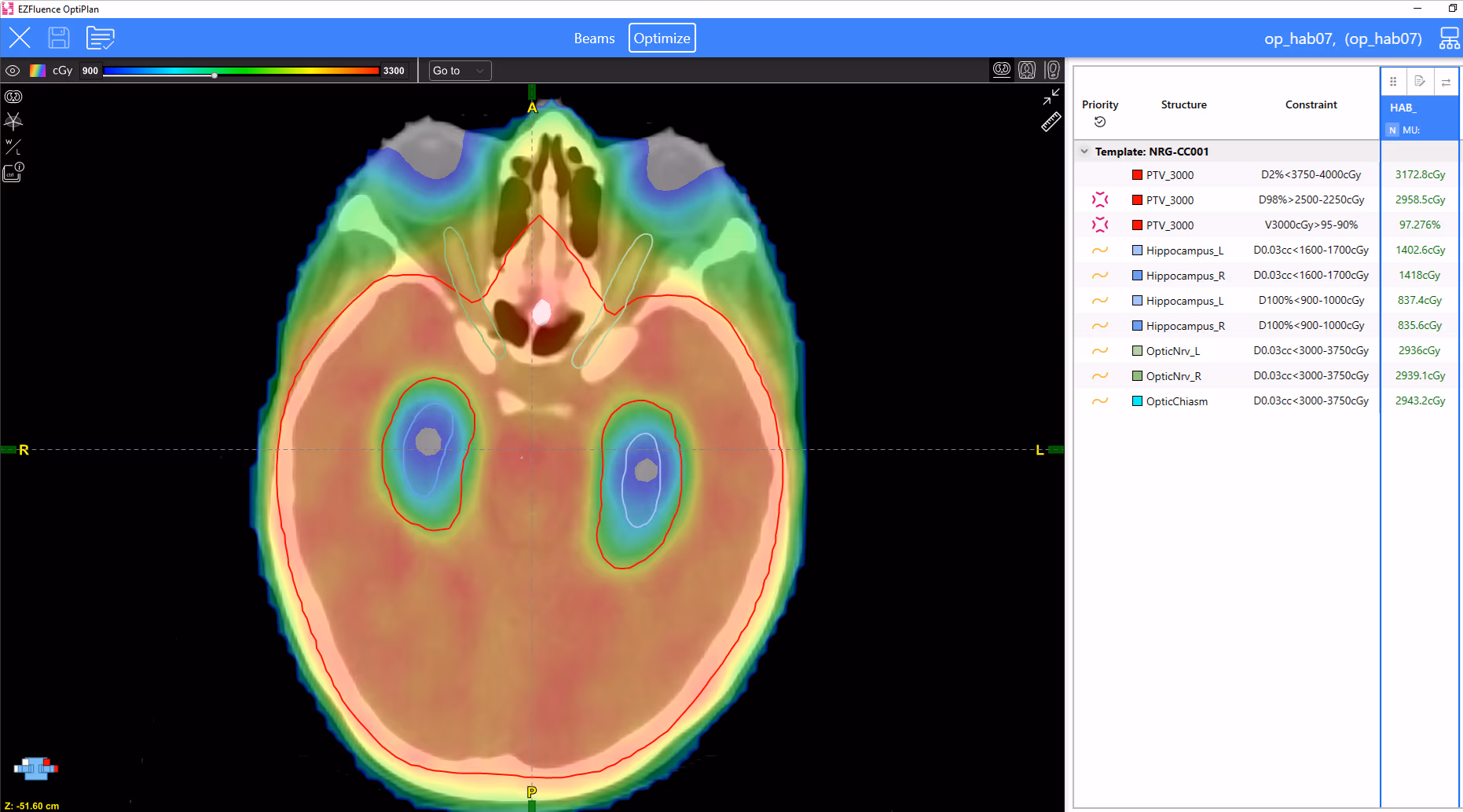Open the edit note icon above HAB_ column
1463x812 pixels.
coord(1419,82)
